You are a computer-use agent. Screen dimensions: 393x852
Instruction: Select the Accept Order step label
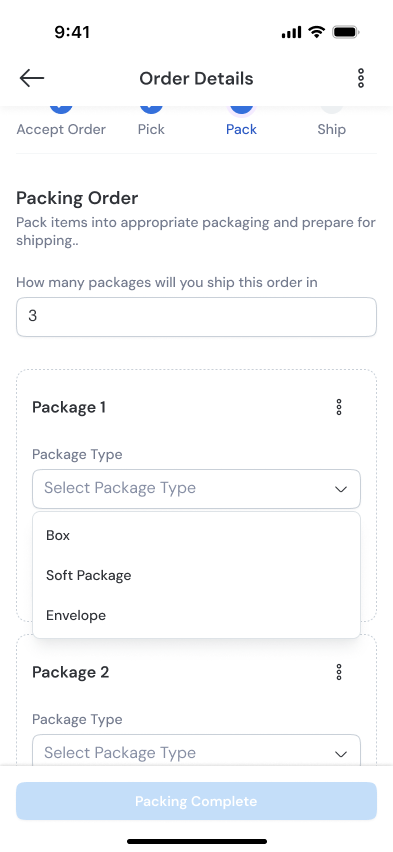61,130
